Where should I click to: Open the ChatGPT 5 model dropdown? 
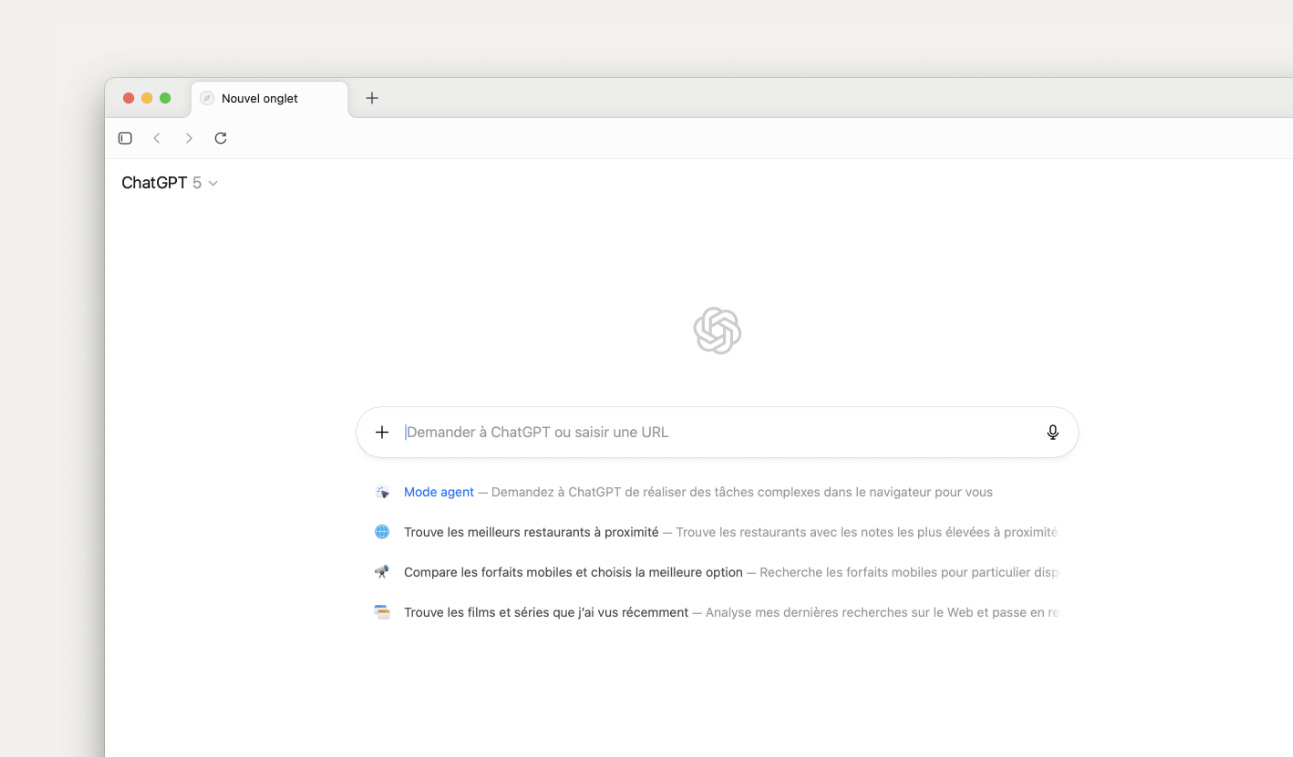pyautogui.click(x=170, y=183)
